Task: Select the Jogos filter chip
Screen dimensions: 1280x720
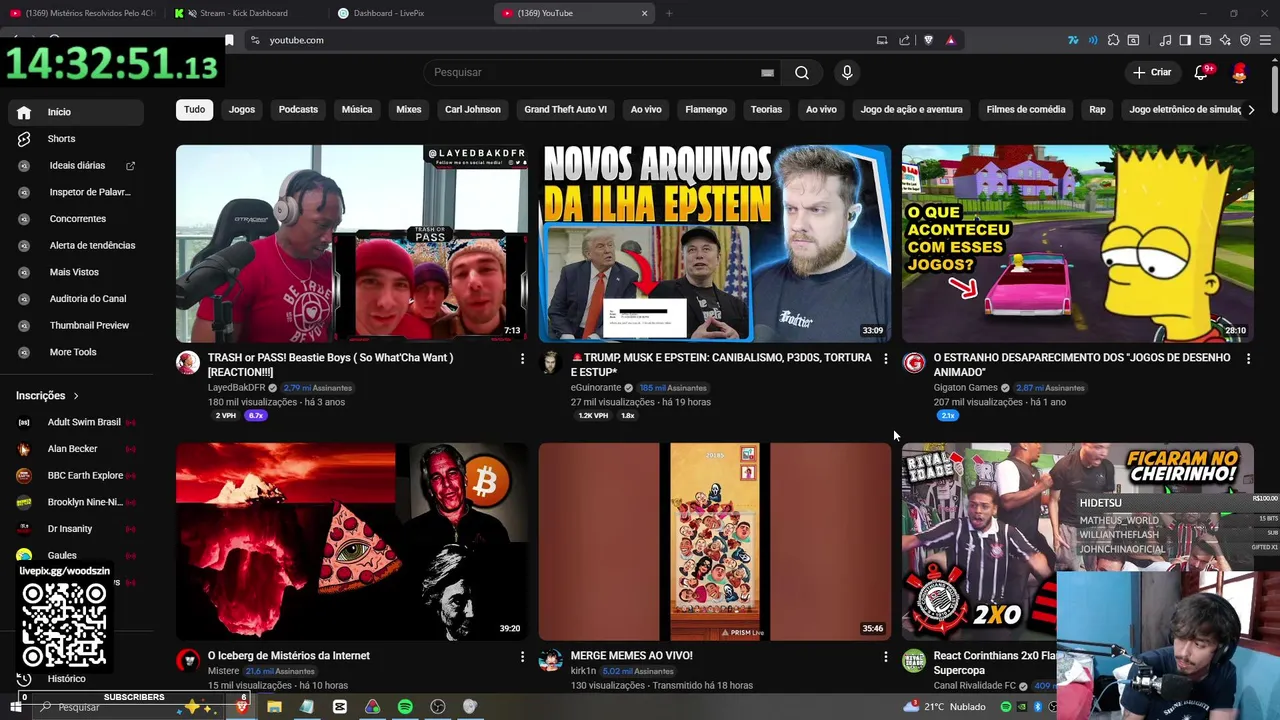Action: [242, 109]
